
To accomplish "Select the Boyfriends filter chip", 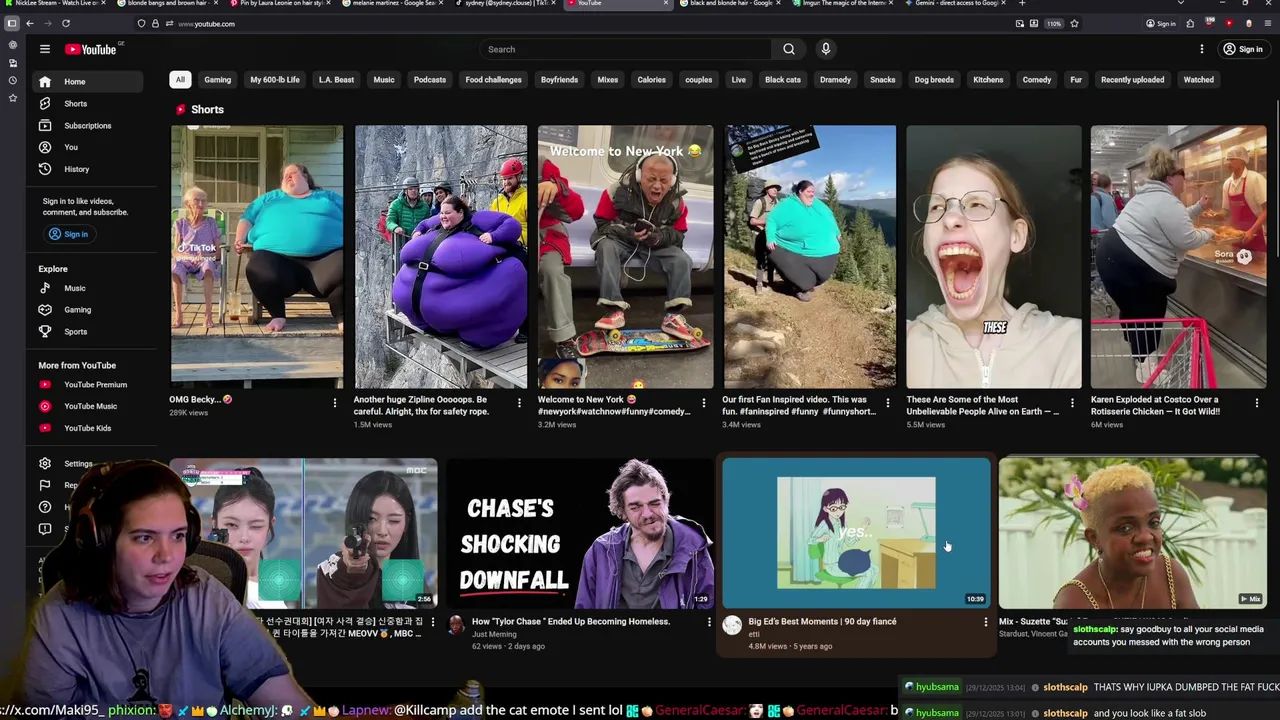I will coord(559,80).
